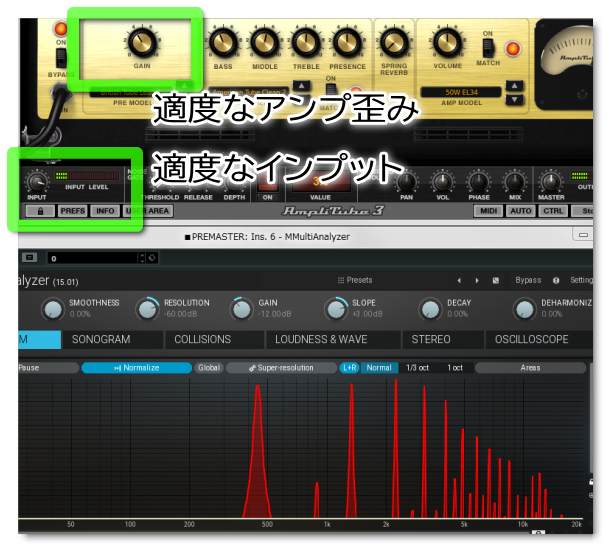Open the L+R channel selector

point(349,368)
